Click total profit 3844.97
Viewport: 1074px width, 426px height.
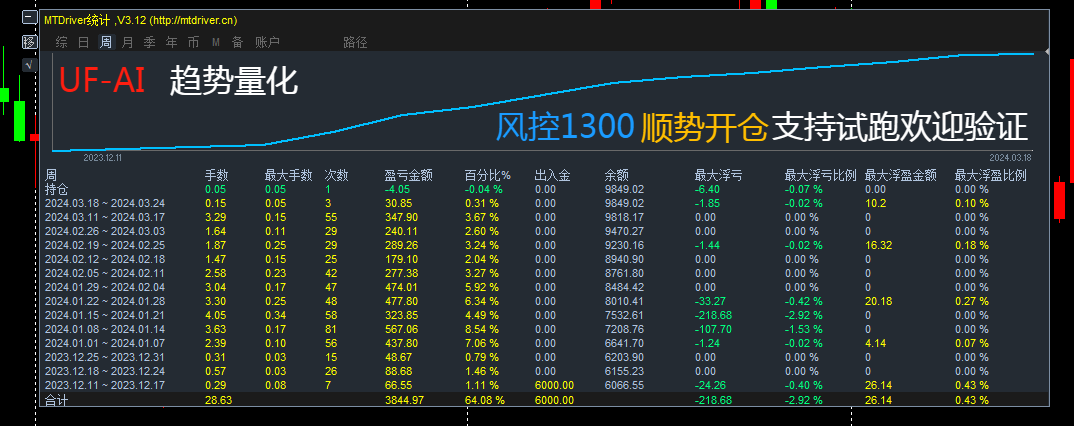point(405,400)
